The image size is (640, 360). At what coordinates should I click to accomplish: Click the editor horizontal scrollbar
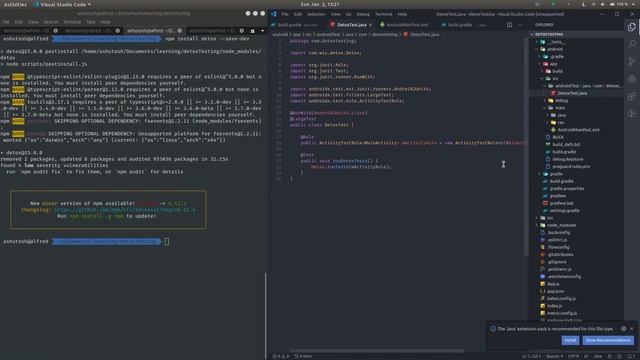click(x=376, y=350)
